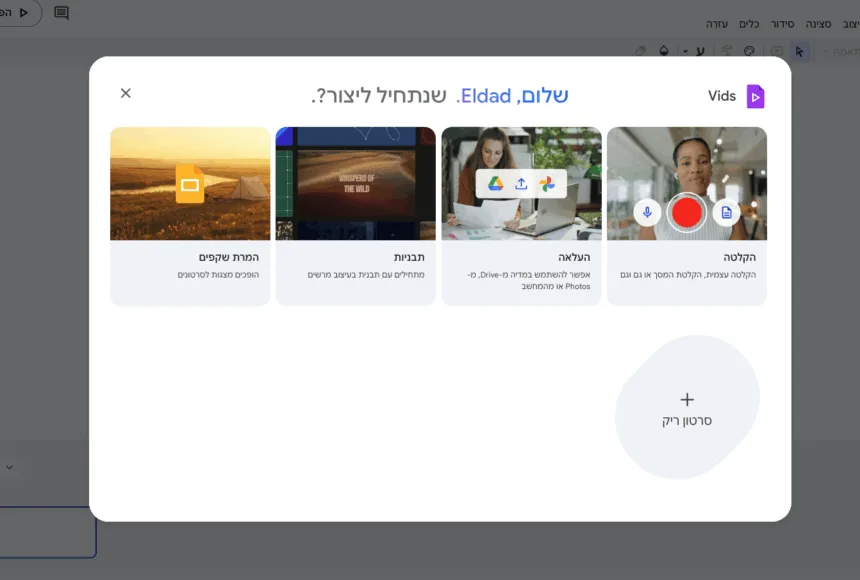860x580 pixels.
Task: Open the הקלטה (Recording) card
Action: pyautogui.click(x=687, y=216)
